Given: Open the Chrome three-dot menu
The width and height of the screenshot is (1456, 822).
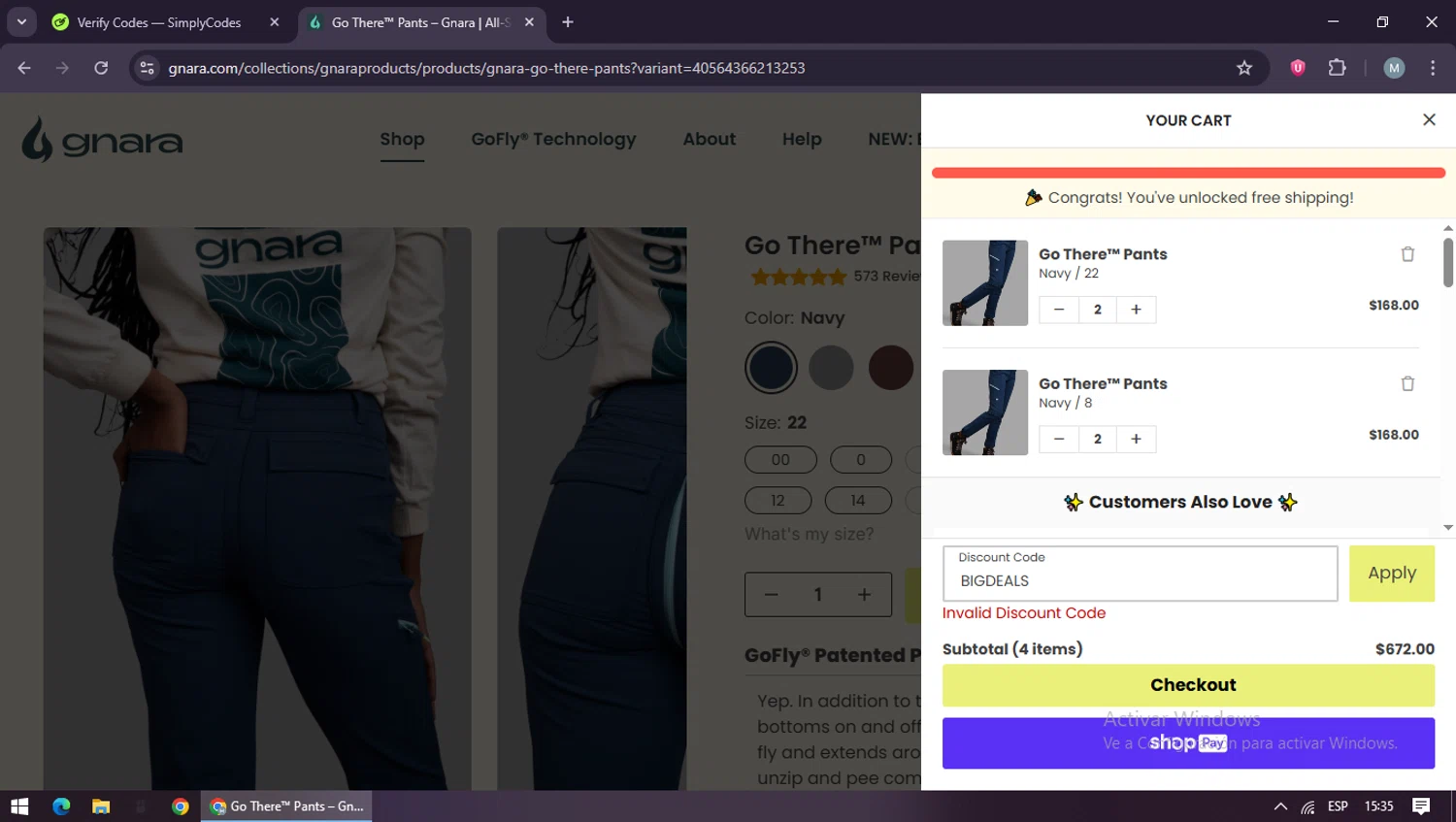Looking at the screenshot, I should [1433, 68].
